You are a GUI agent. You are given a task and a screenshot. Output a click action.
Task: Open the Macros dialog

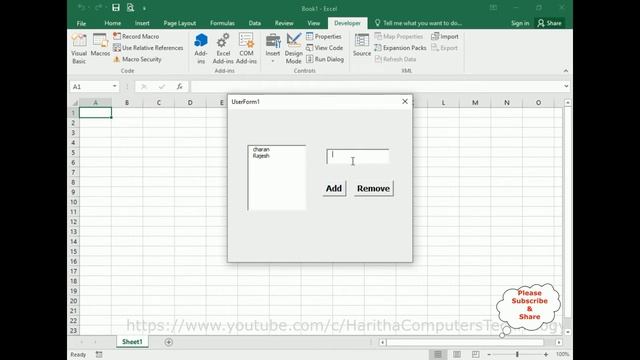click(x=100, y=45)
